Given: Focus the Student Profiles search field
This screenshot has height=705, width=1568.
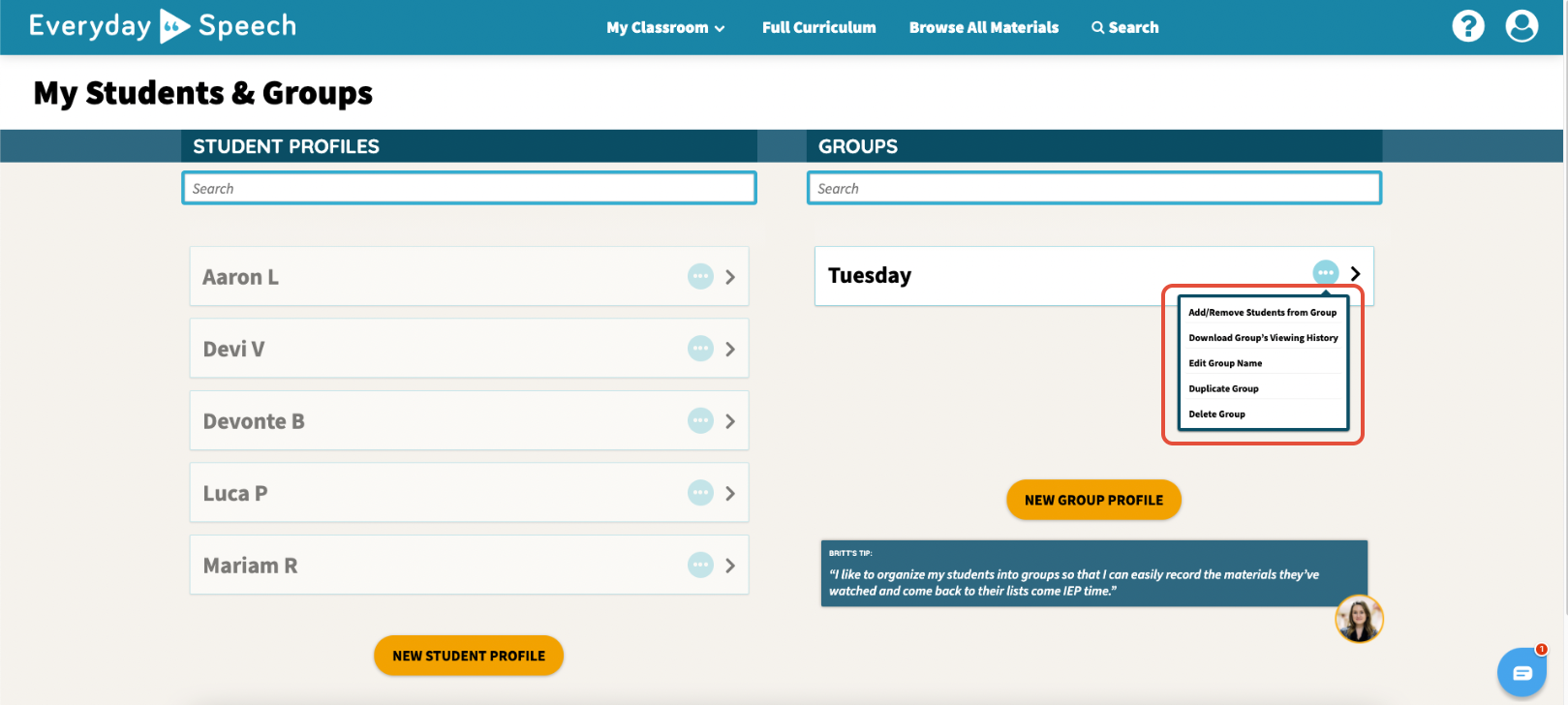Looking at the screenshot, I should [x=469, y=188].
